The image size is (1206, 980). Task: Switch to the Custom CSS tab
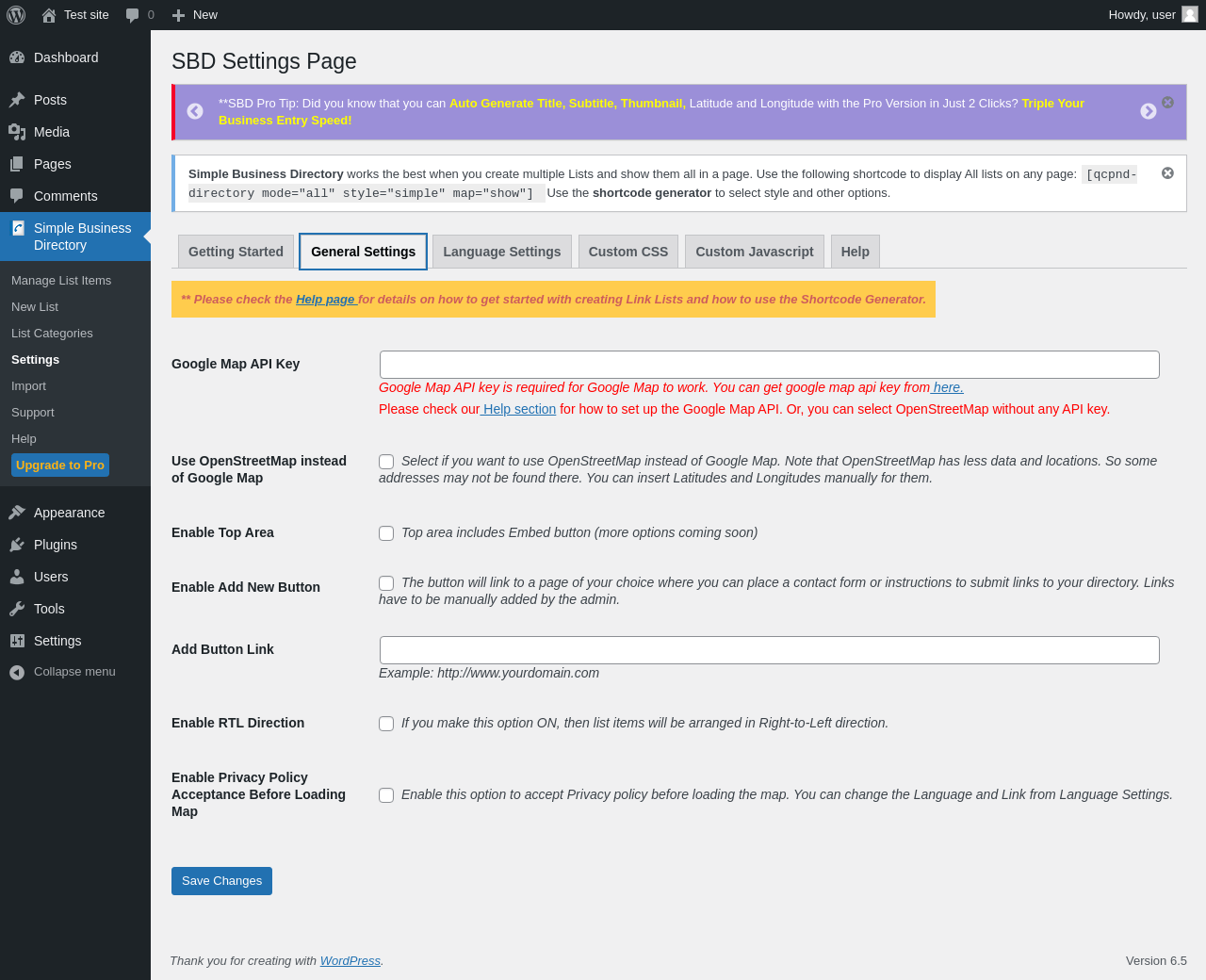tap(628, 252)
